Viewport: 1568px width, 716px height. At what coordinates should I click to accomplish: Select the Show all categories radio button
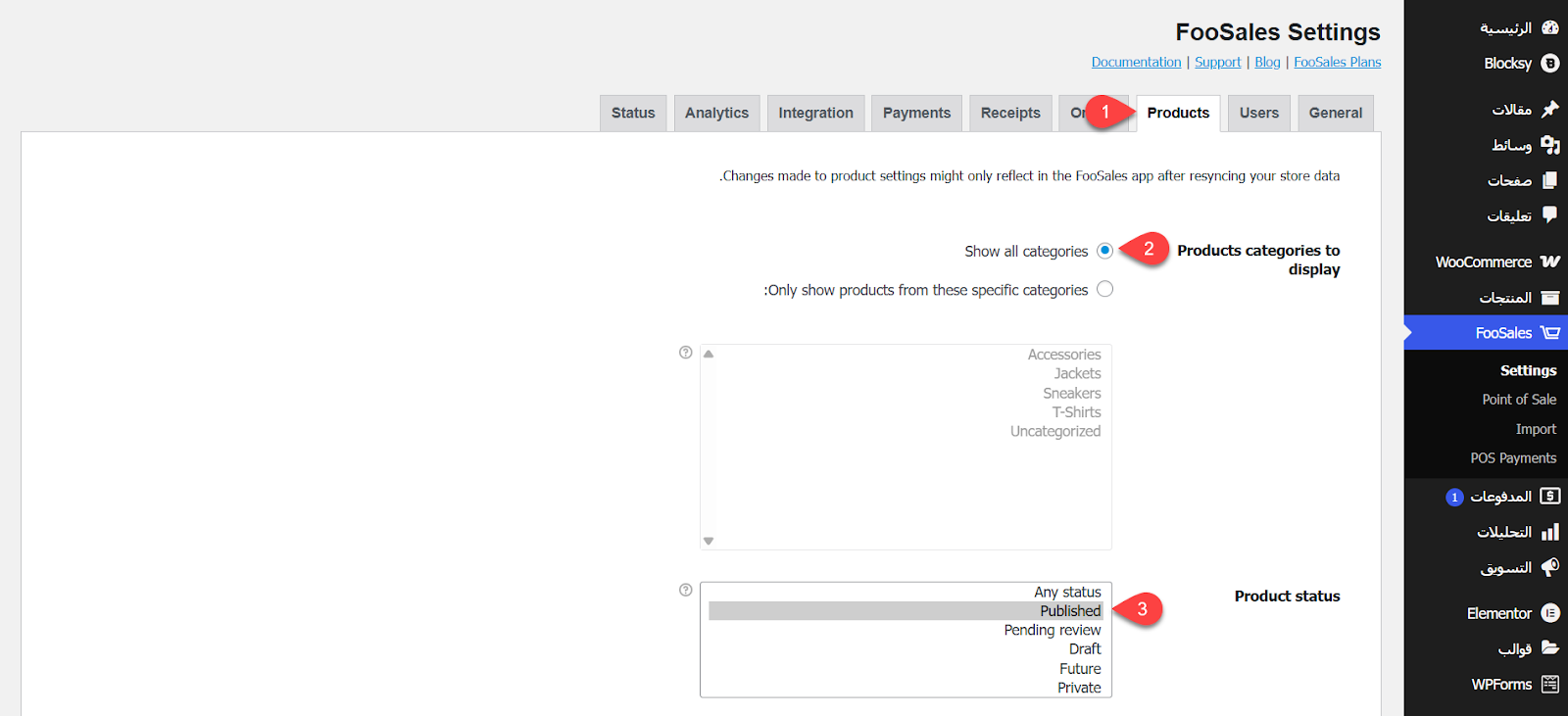coord(1104,251)
